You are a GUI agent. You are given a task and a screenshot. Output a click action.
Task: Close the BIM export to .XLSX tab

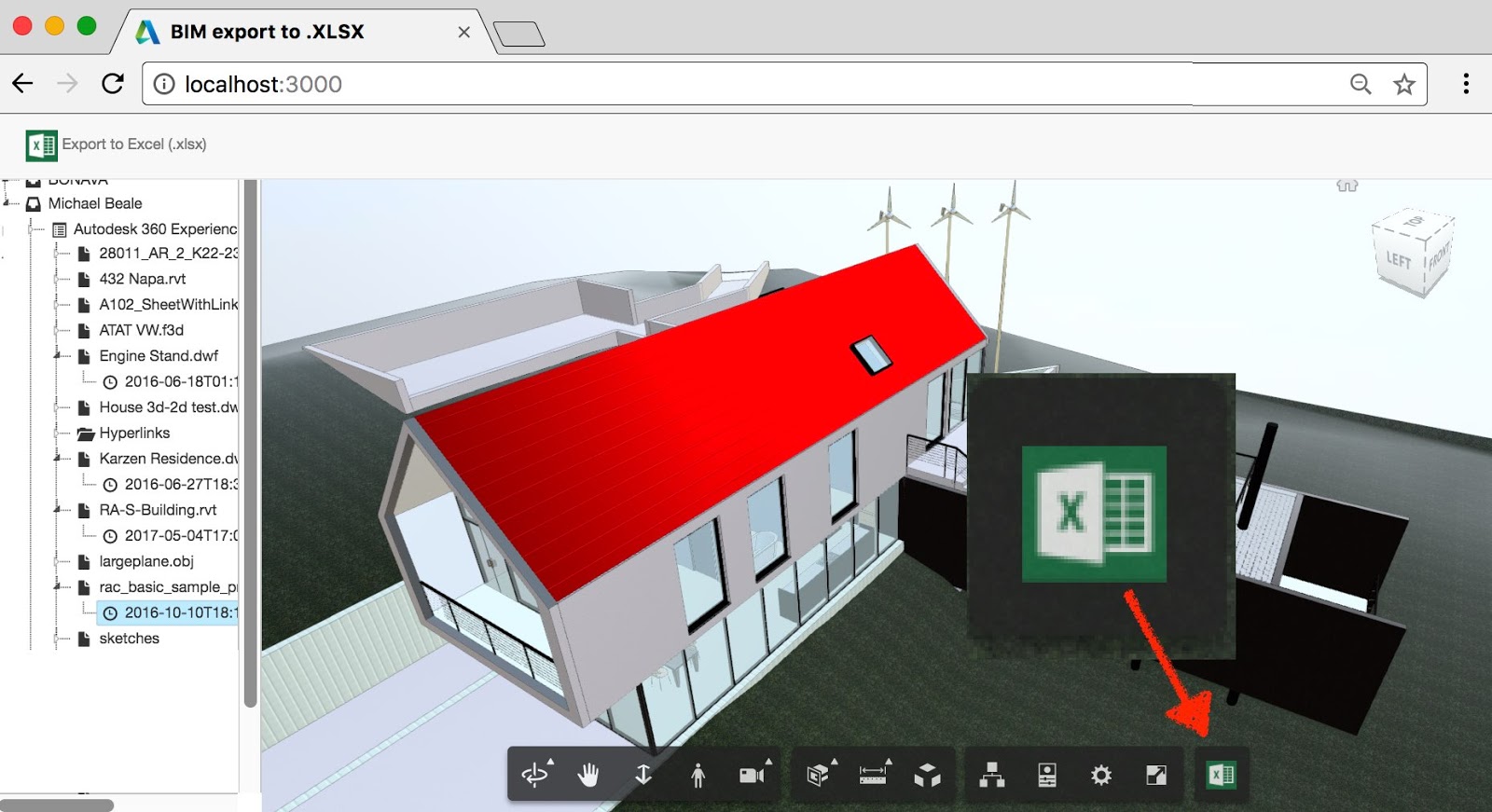coord(463,32)
